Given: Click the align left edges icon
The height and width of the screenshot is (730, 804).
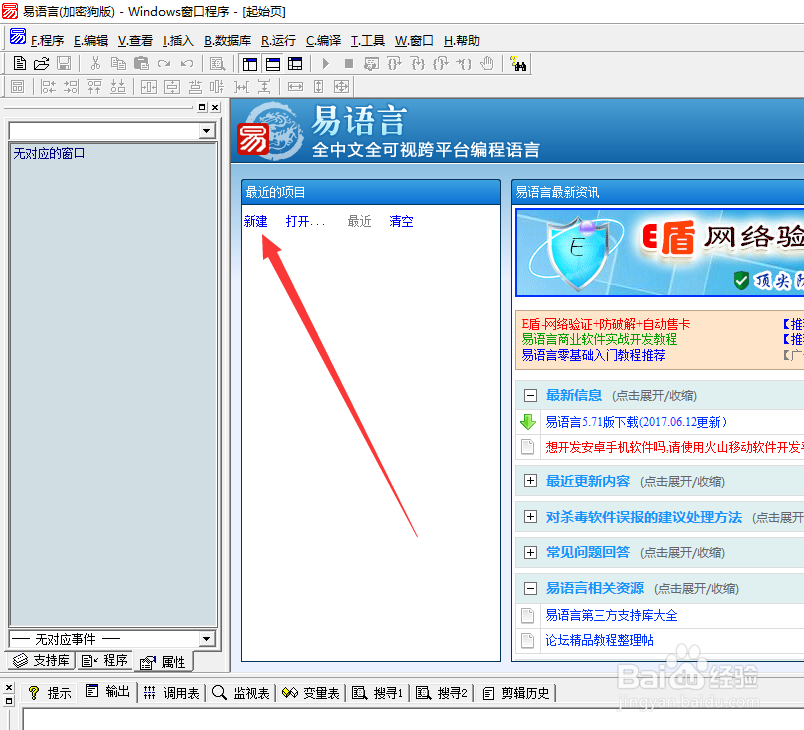Looking at the screenshot, I should pyautogui.click(x=48, y=87).
